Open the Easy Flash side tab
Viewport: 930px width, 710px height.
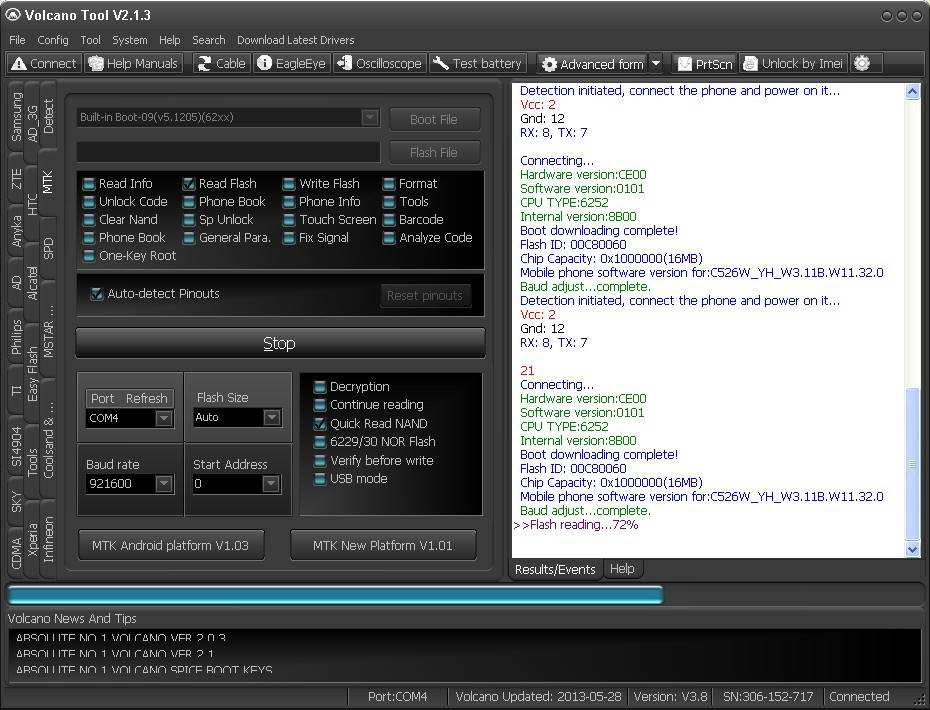point(32,374)
